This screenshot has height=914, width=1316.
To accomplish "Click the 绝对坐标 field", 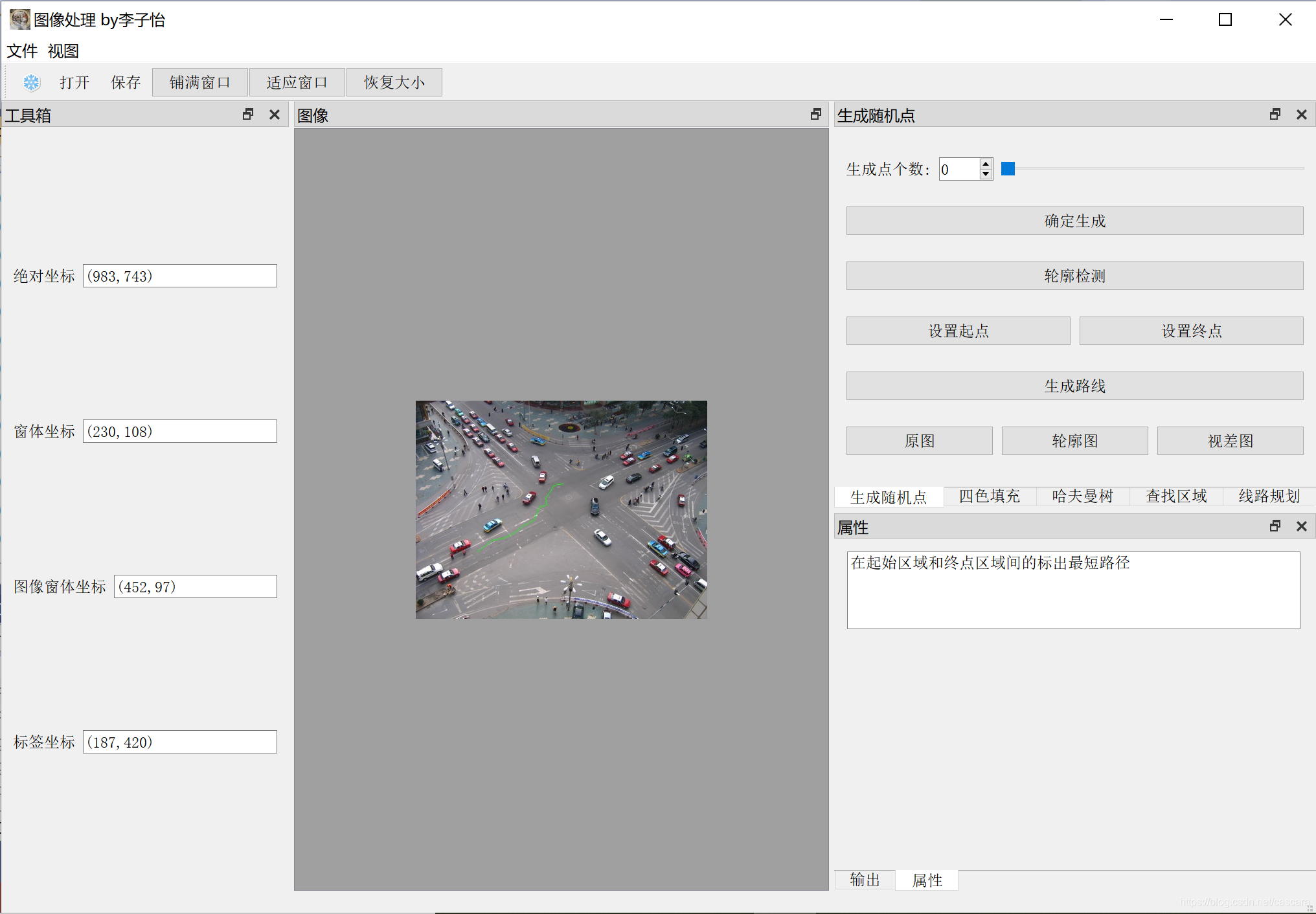I will coord(180,276).
